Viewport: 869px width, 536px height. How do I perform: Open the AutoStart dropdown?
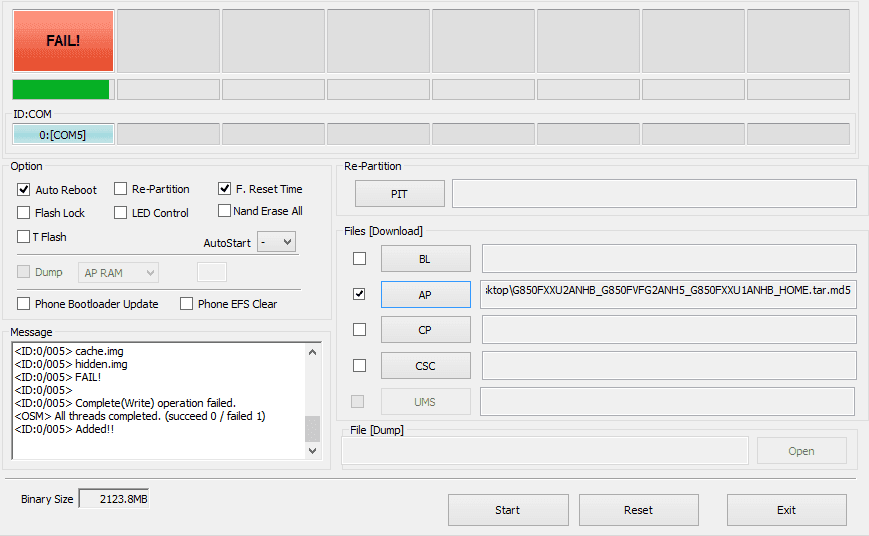(277, 242)
